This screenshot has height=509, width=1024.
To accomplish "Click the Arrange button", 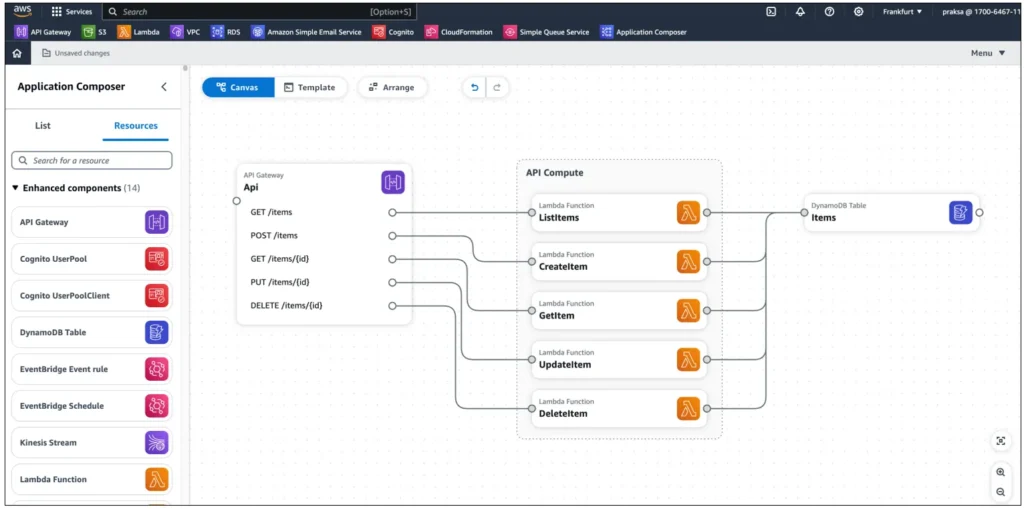I will click(392, 87).
